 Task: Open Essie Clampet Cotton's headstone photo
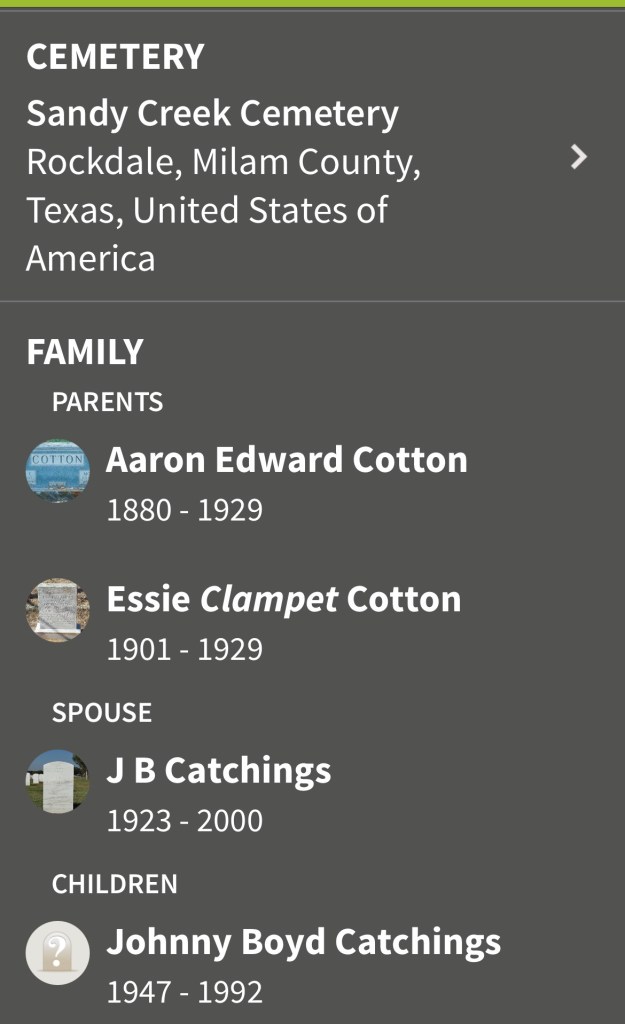58,610
